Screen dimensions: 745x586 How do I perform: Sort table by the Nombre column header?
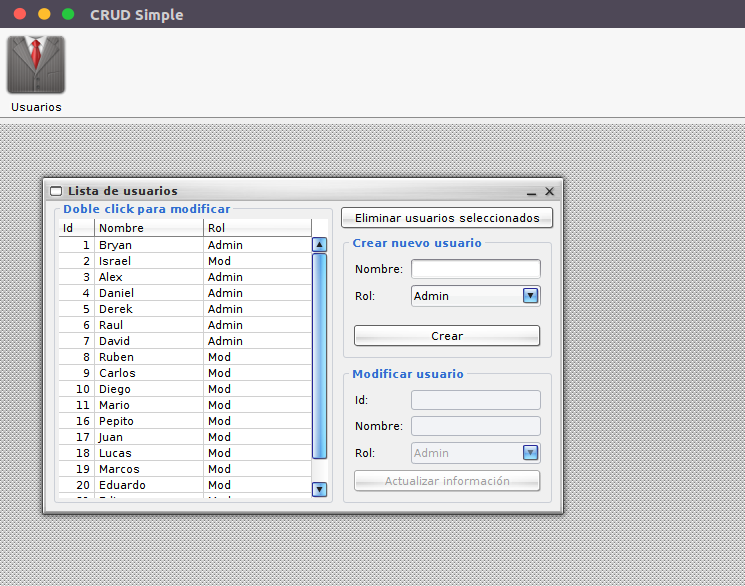tap(149, 228)
